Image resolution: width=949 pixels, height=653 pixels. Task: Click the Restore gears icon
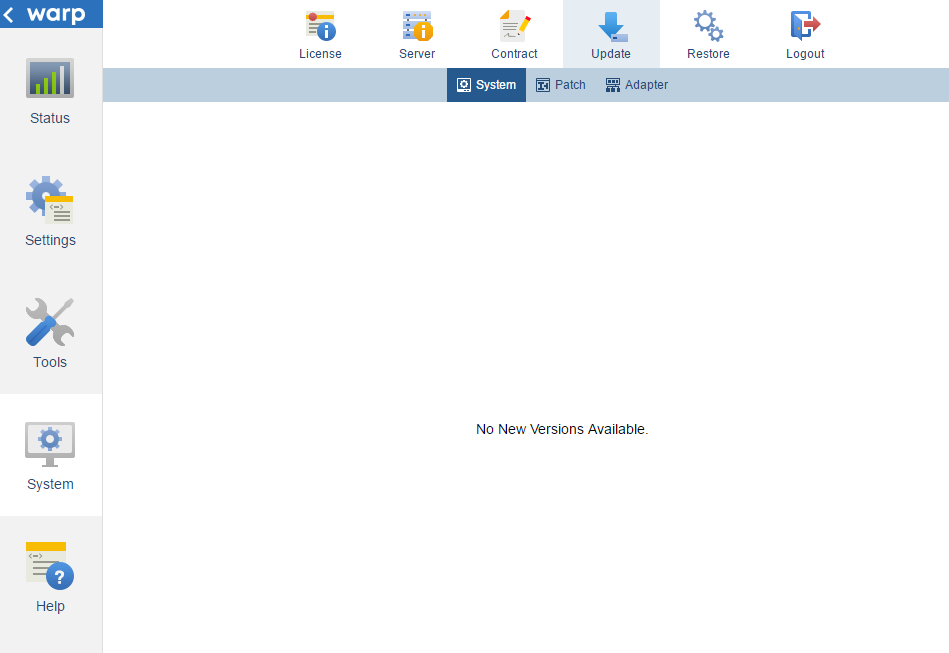[708, 25]
